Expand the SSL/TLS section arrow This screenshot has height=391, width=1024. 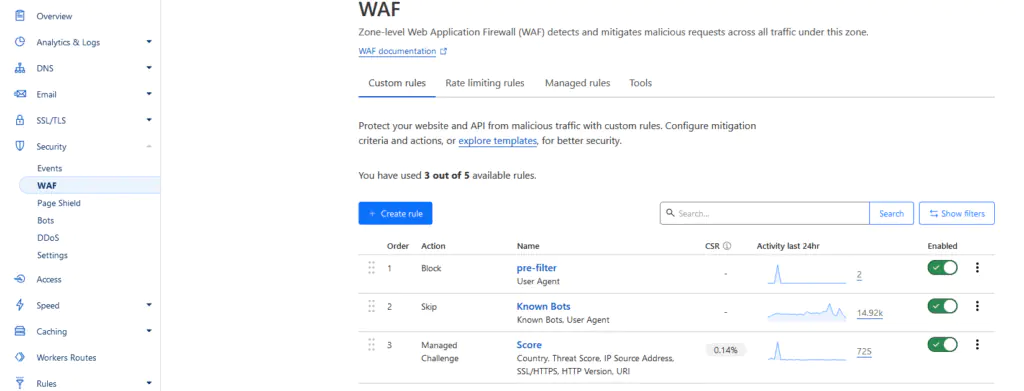(x=149, y=120)
